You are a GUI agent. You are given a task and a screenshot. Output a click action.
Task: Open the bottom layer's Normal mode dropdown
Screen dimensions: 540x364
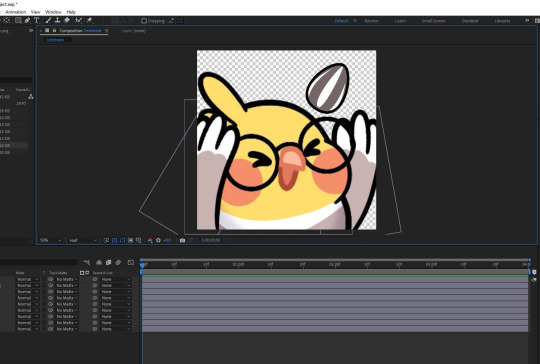coord(28,329)
